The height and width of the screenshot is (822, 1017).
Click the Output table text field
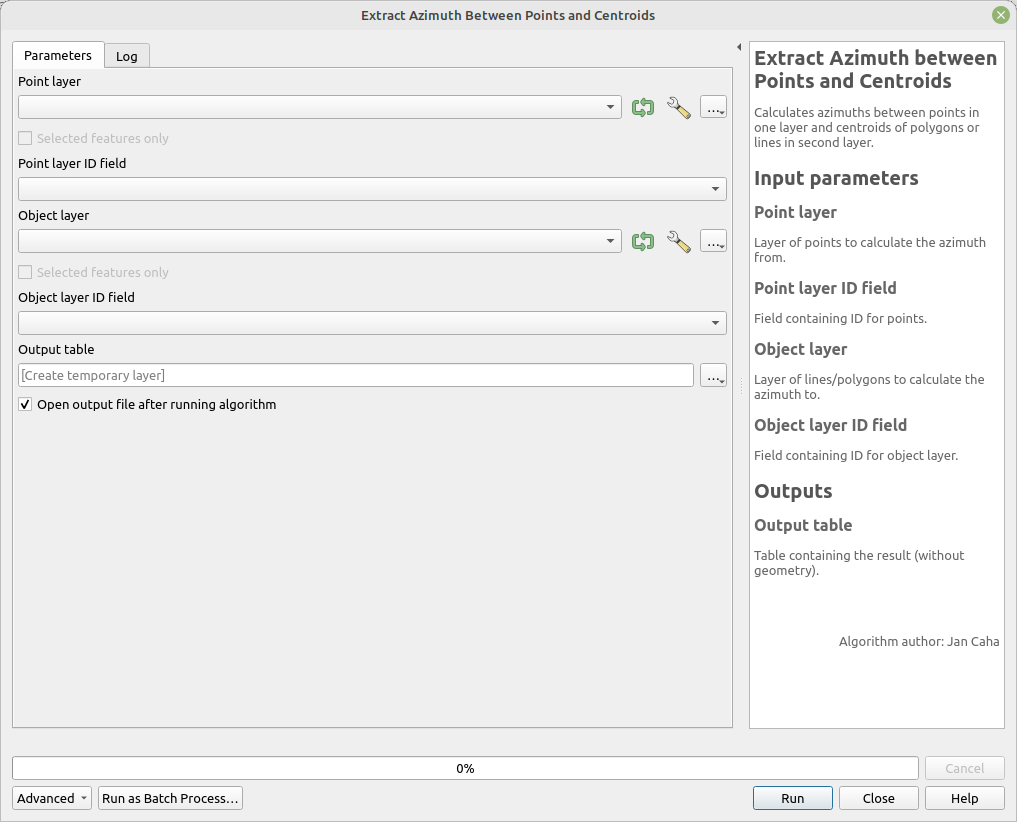tap(355, 375)
